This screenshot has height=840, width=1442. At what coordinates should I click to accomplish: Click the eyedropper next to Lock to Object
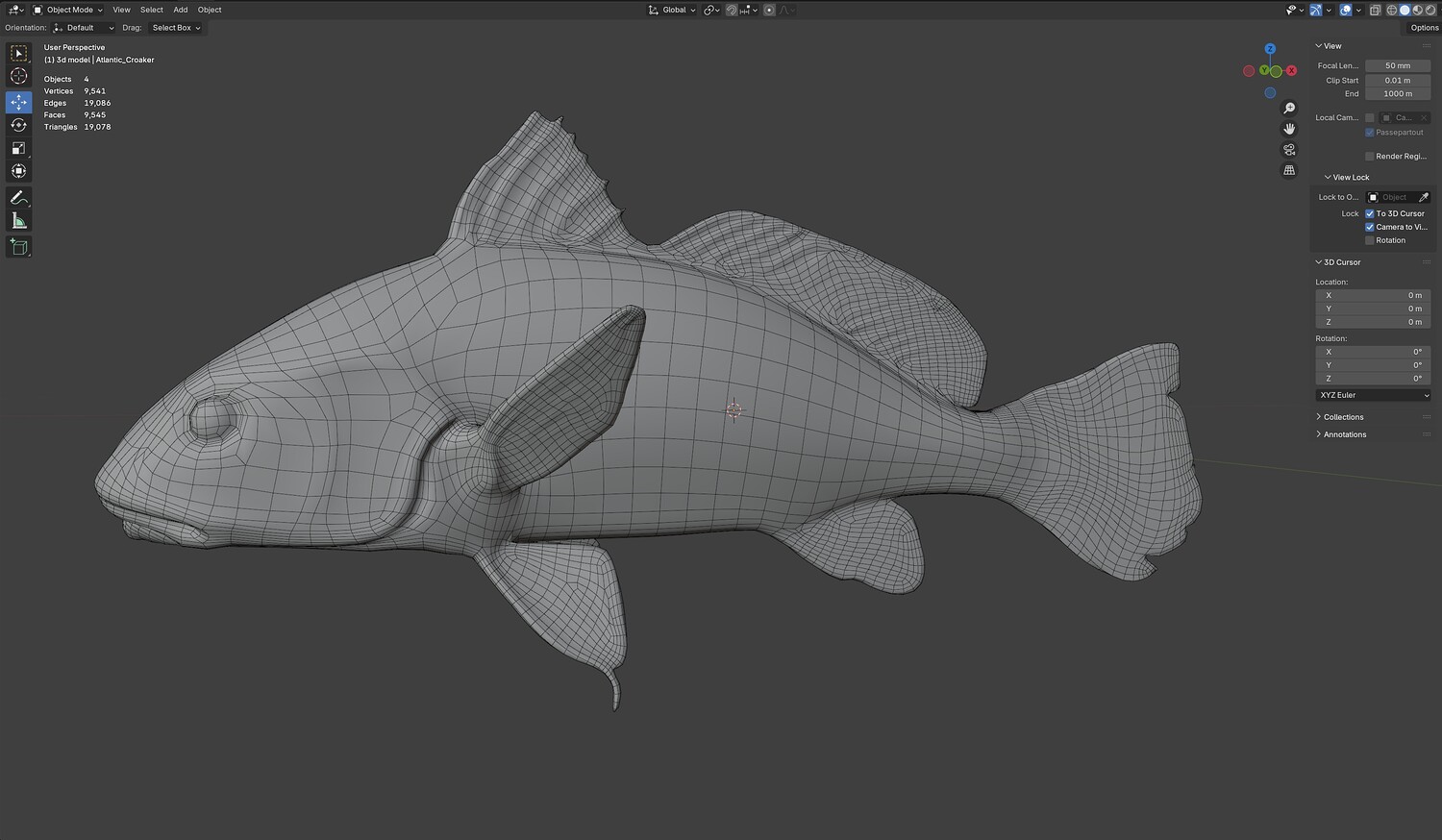click(1424, 197)
